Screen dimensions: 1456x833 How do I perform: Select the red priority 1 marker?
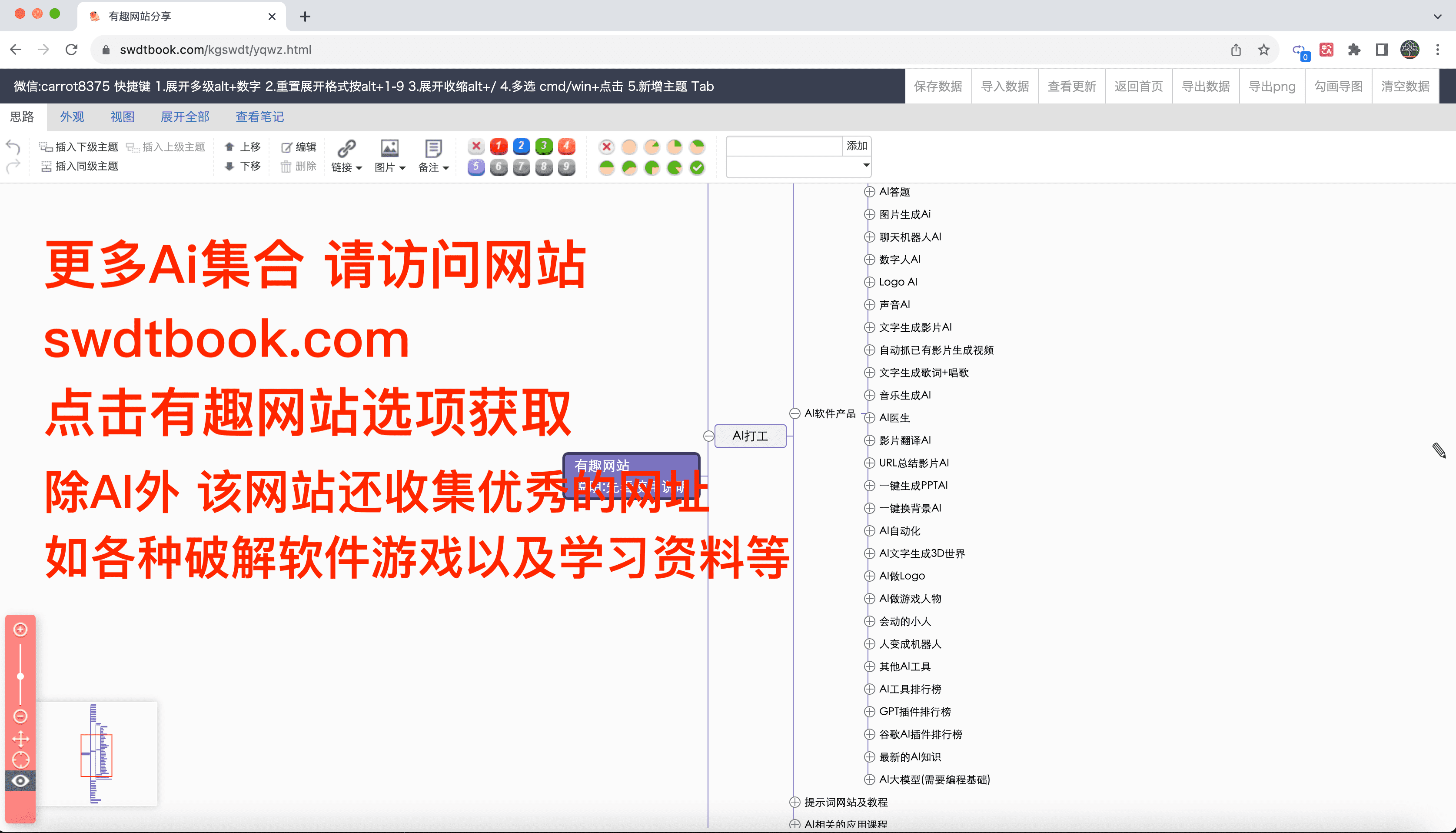coord(499,146)
